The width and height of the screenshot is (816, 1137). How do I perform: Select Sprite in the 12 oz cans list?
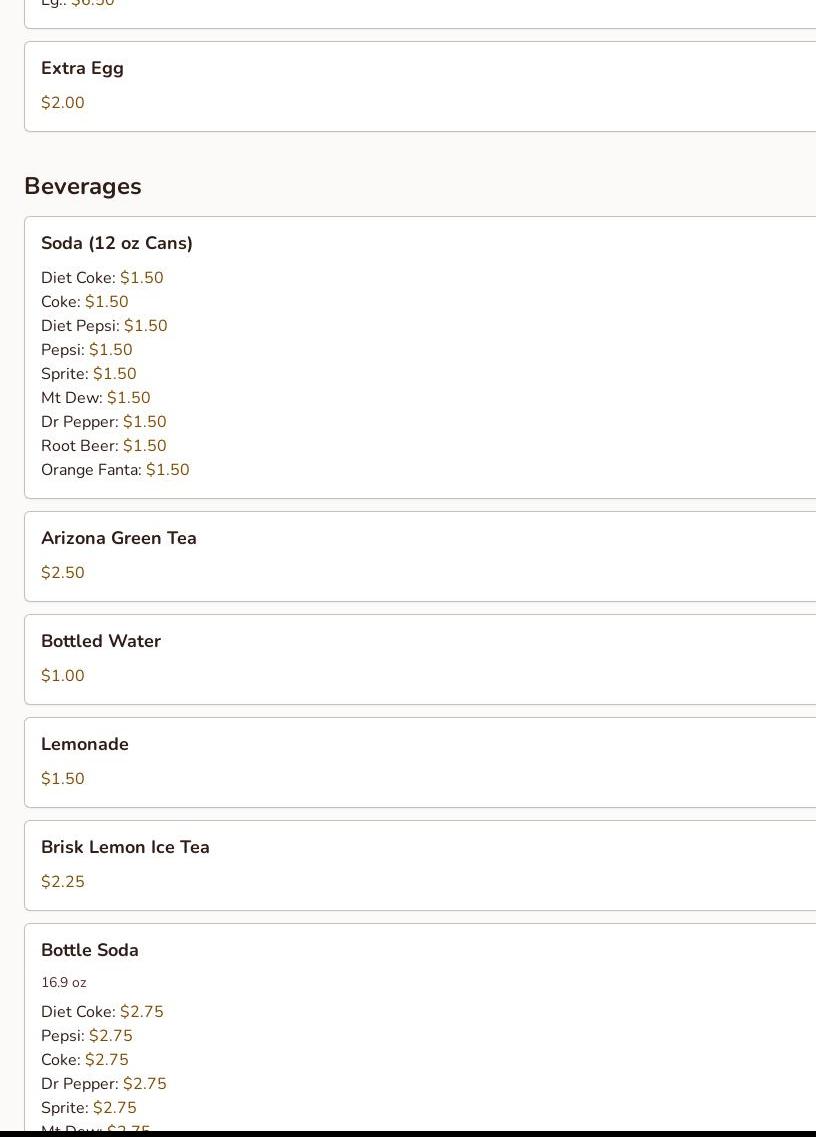pos(88,374)
